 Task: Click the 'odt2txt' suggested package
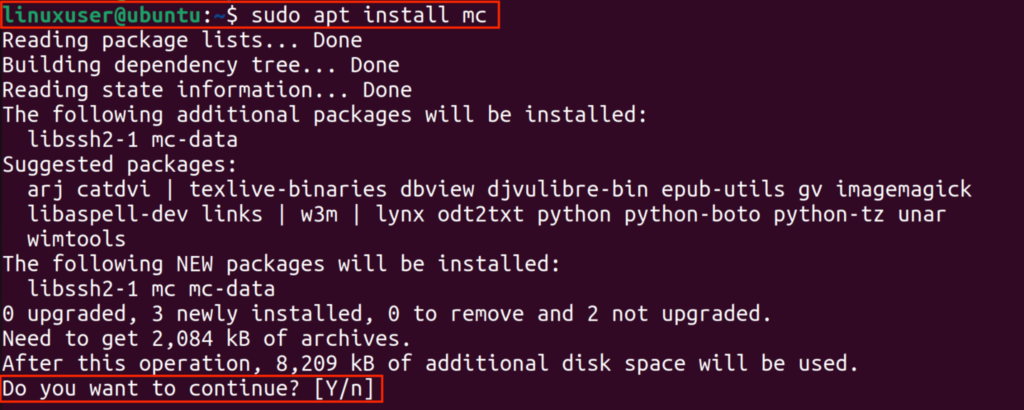[x=496, y=215]
